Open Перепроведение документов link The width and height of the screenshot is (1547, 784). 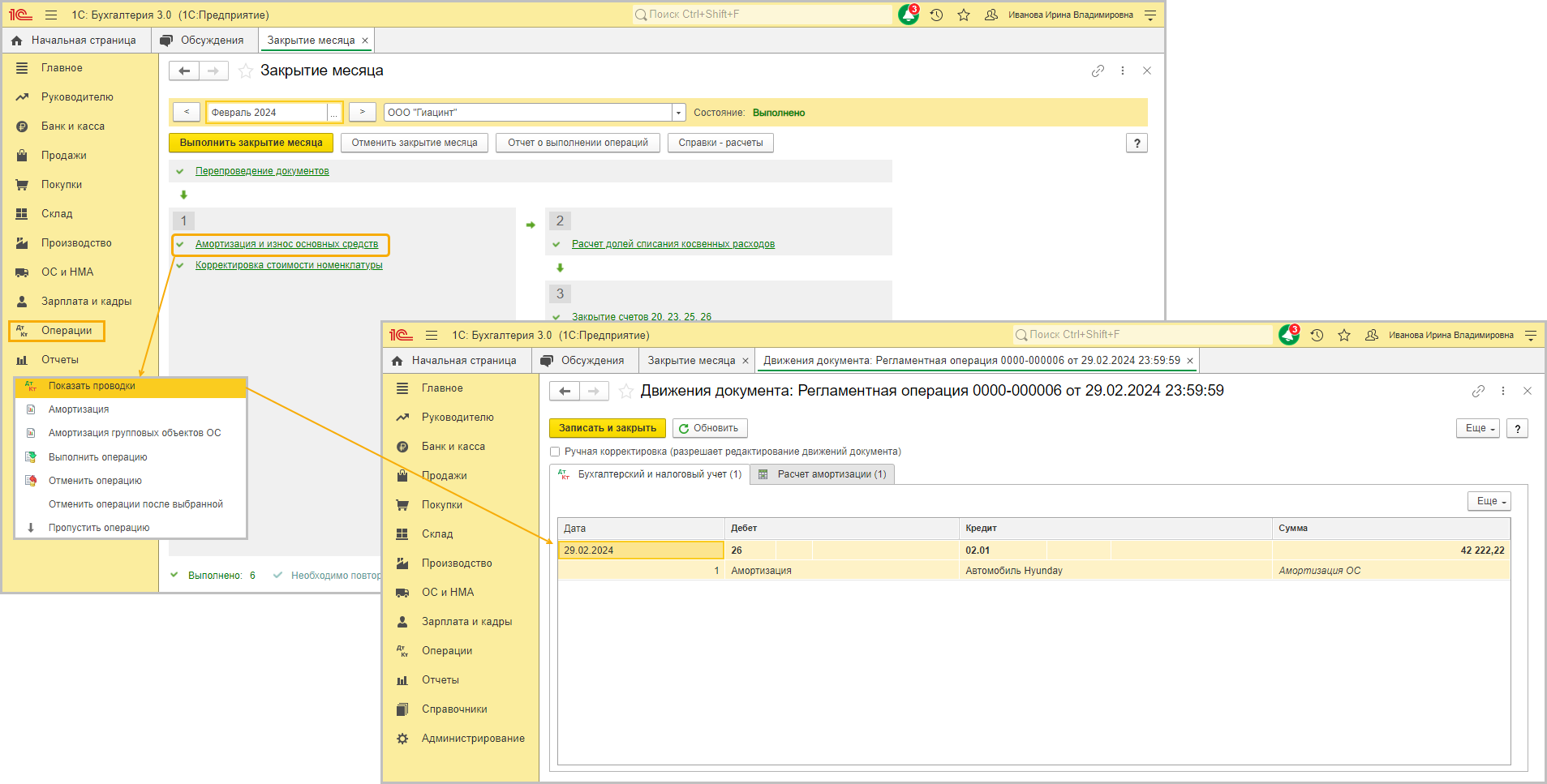[x=262, y=171]
